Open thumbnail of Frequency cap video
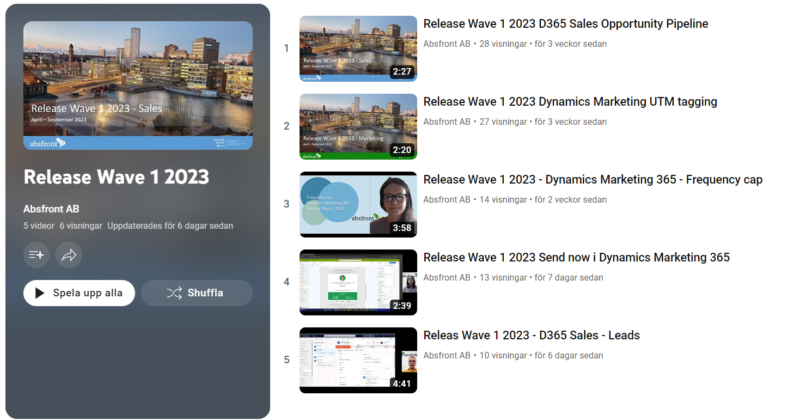800x420 pixels. pos(358,204)
